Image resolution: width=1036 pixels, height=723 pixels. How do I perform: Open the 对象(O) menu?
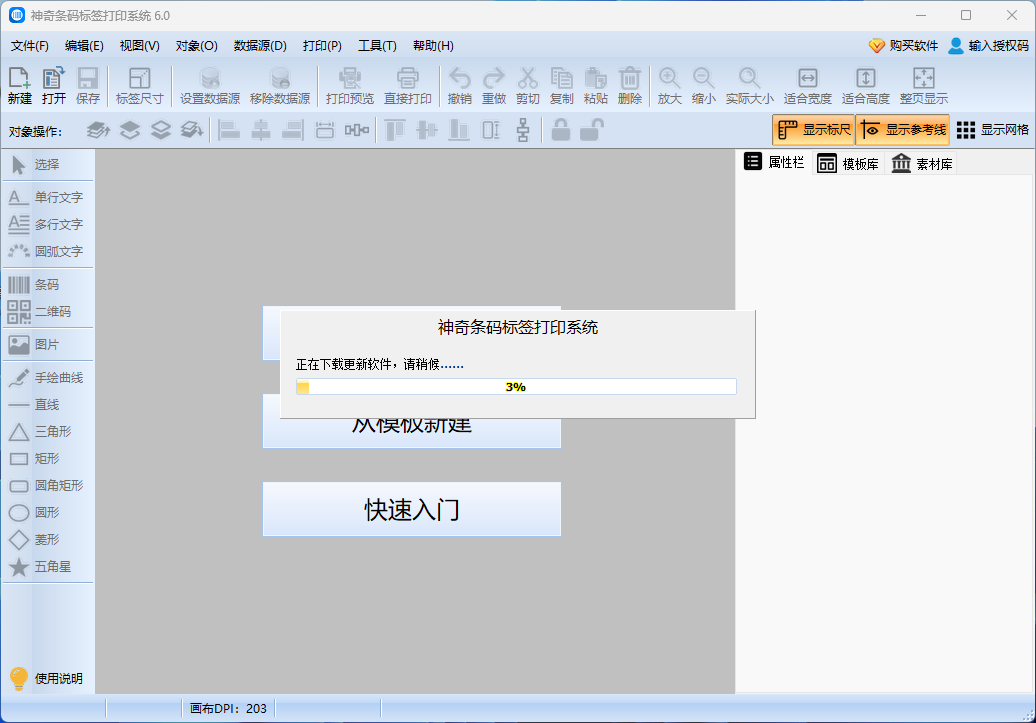[197, 46]
